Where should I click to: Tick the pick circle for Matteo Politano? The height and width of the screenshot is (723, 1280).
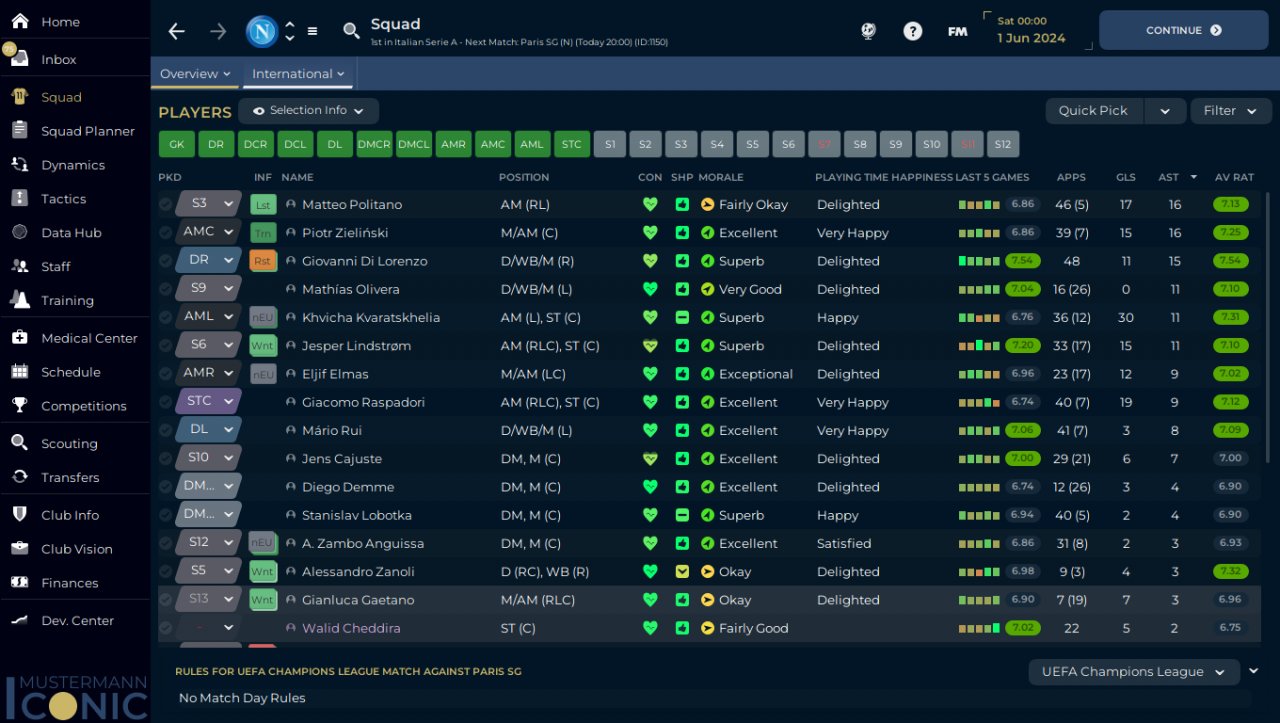click(x=166, y=204)
